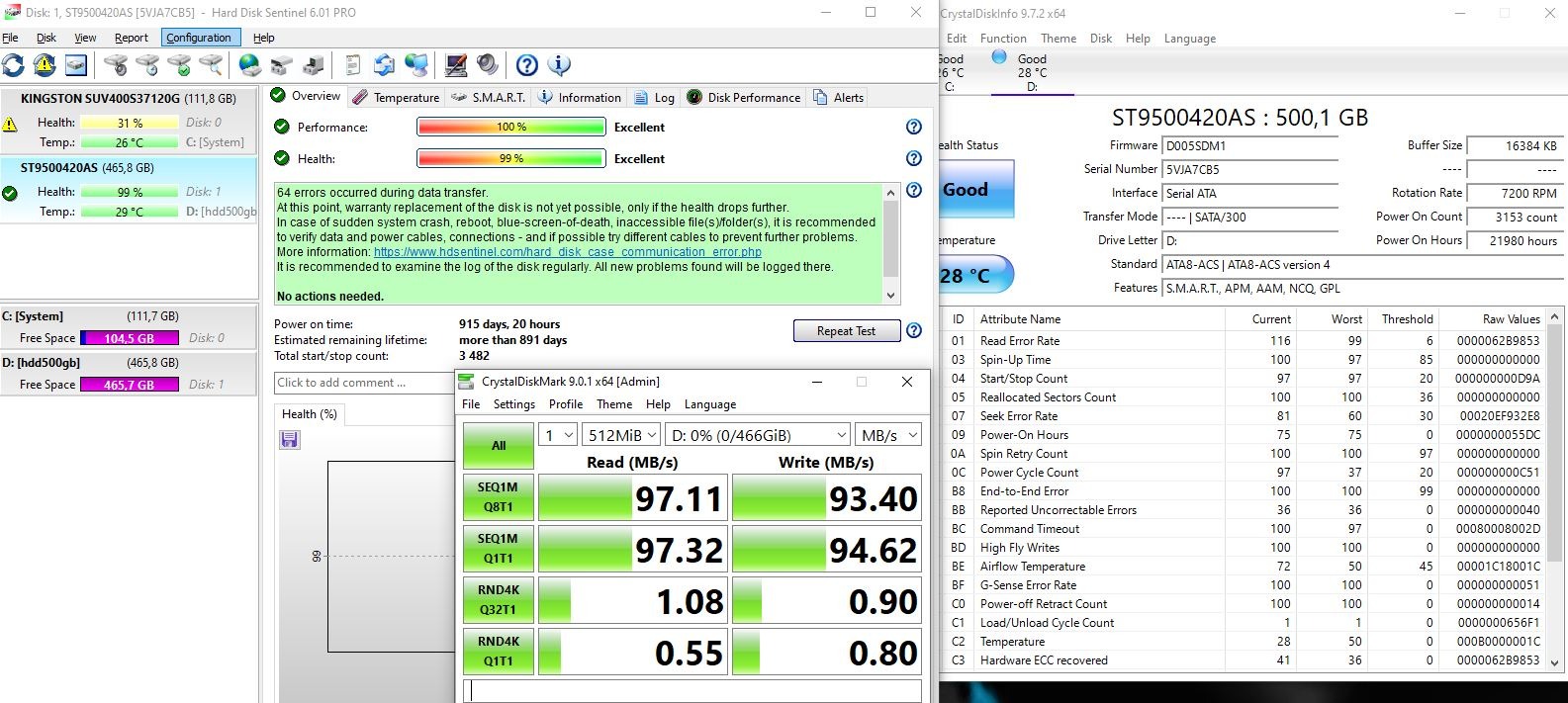
Task: Open Theme menu in CrystalDiskInfo
Action: click(1059, 39)
